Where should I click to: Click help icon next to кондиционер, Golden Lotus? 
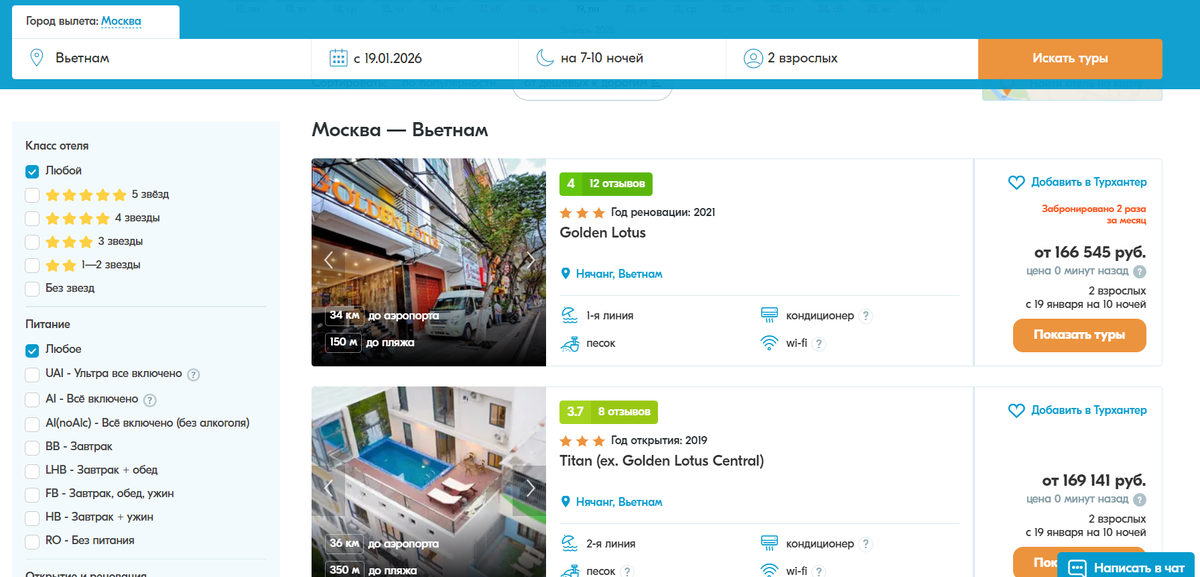pos(865,316)
